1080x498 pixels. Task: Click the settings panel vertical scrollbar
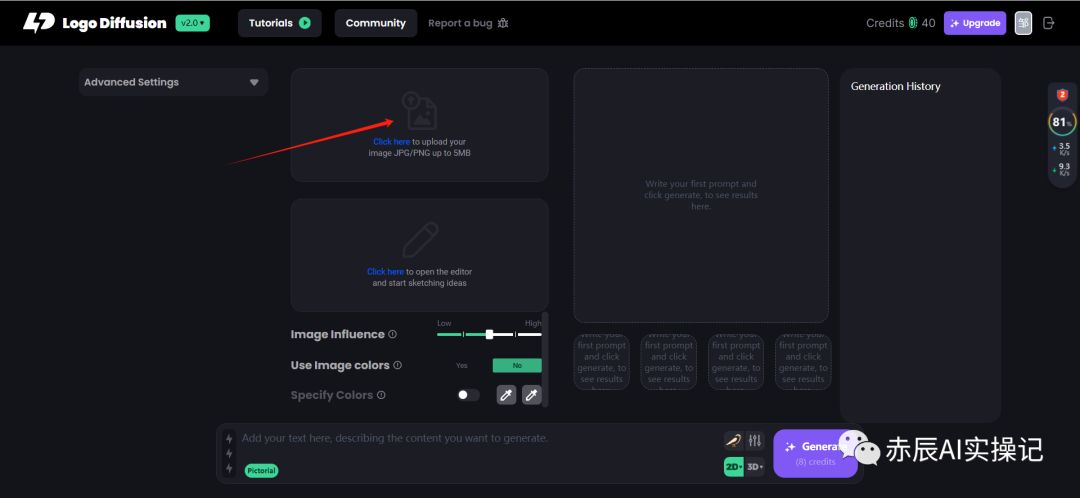546,359
